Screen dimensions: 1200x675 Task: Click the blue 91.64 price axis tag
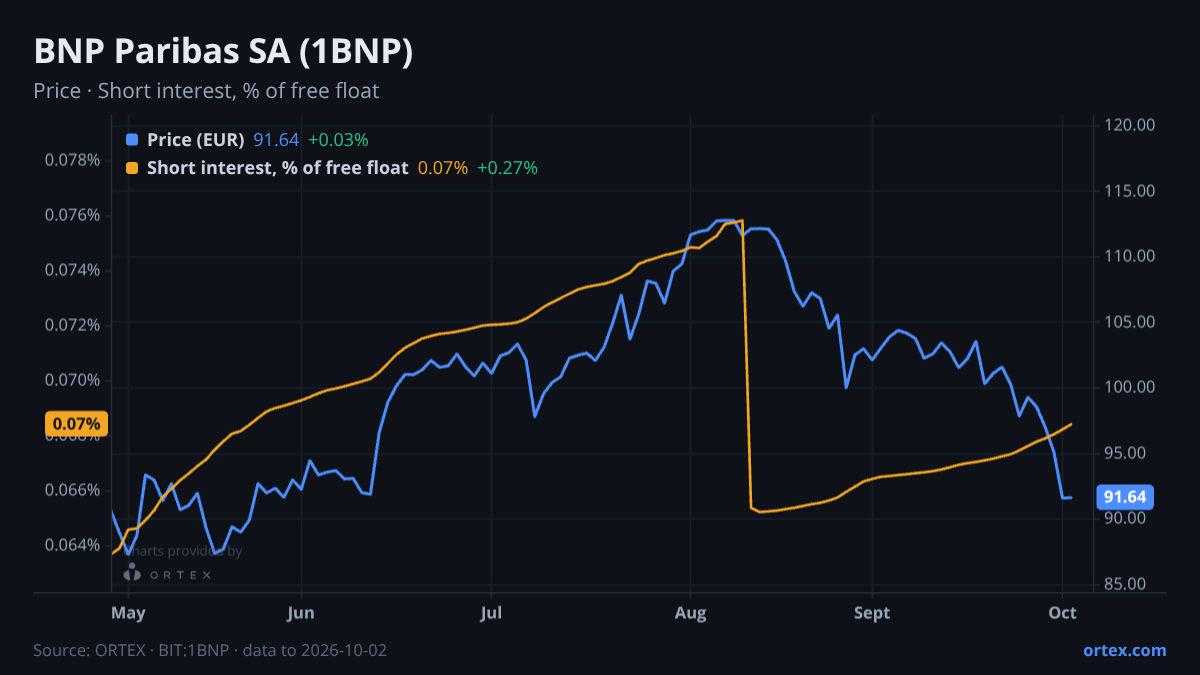pos(1126,497)
